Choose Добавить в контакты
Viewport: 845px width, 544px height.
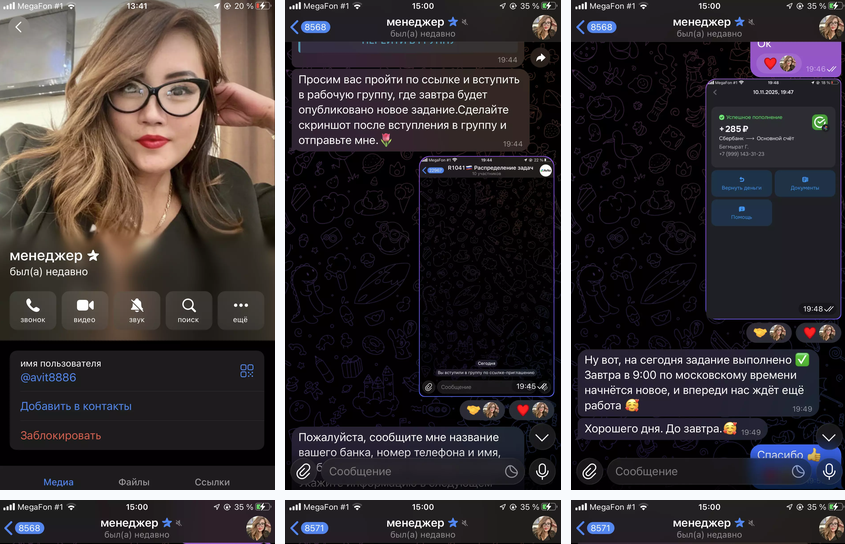pos(76,406)
